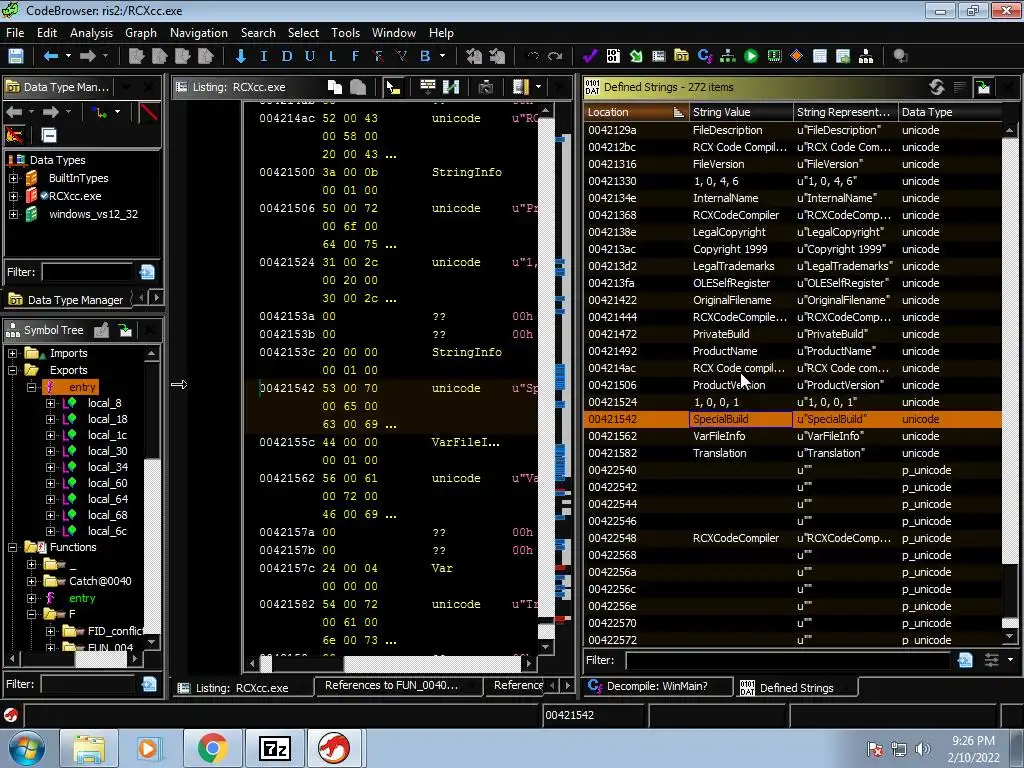Image resolution: width=1024 pixels, height=768 pixels.
Task: Open the memory map chip icon
Action: point(774,56)
